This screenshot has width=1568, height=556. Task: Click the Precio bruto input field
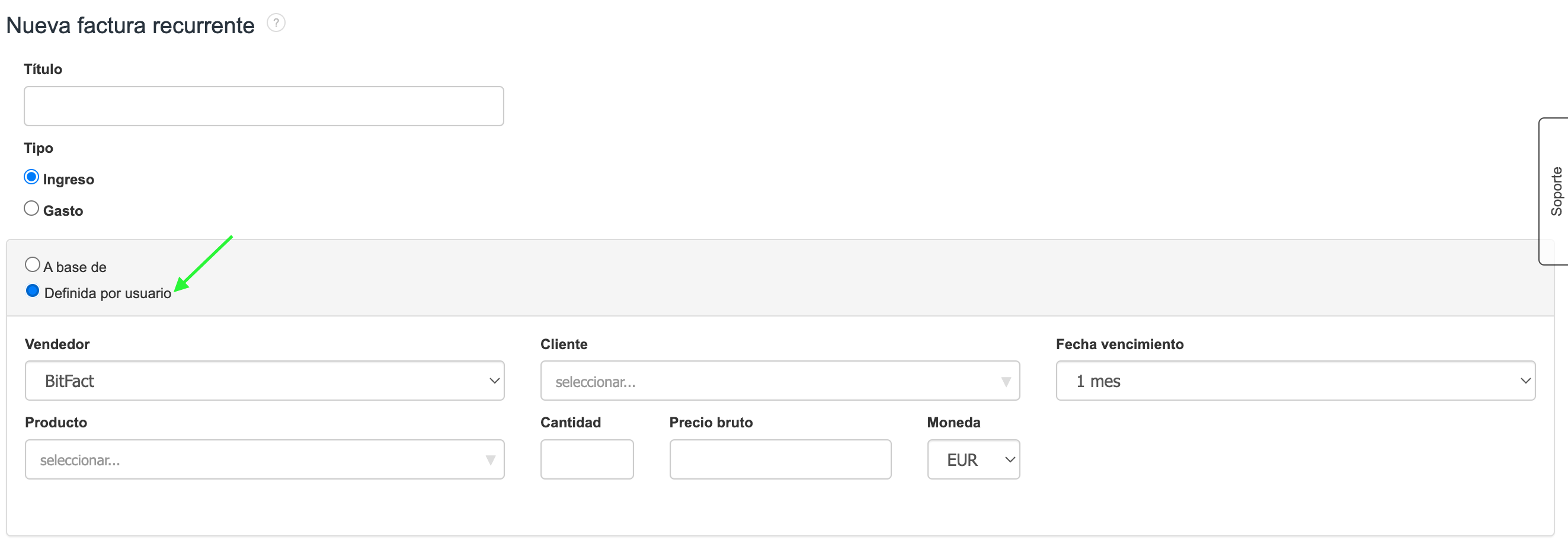pos(780,460)
